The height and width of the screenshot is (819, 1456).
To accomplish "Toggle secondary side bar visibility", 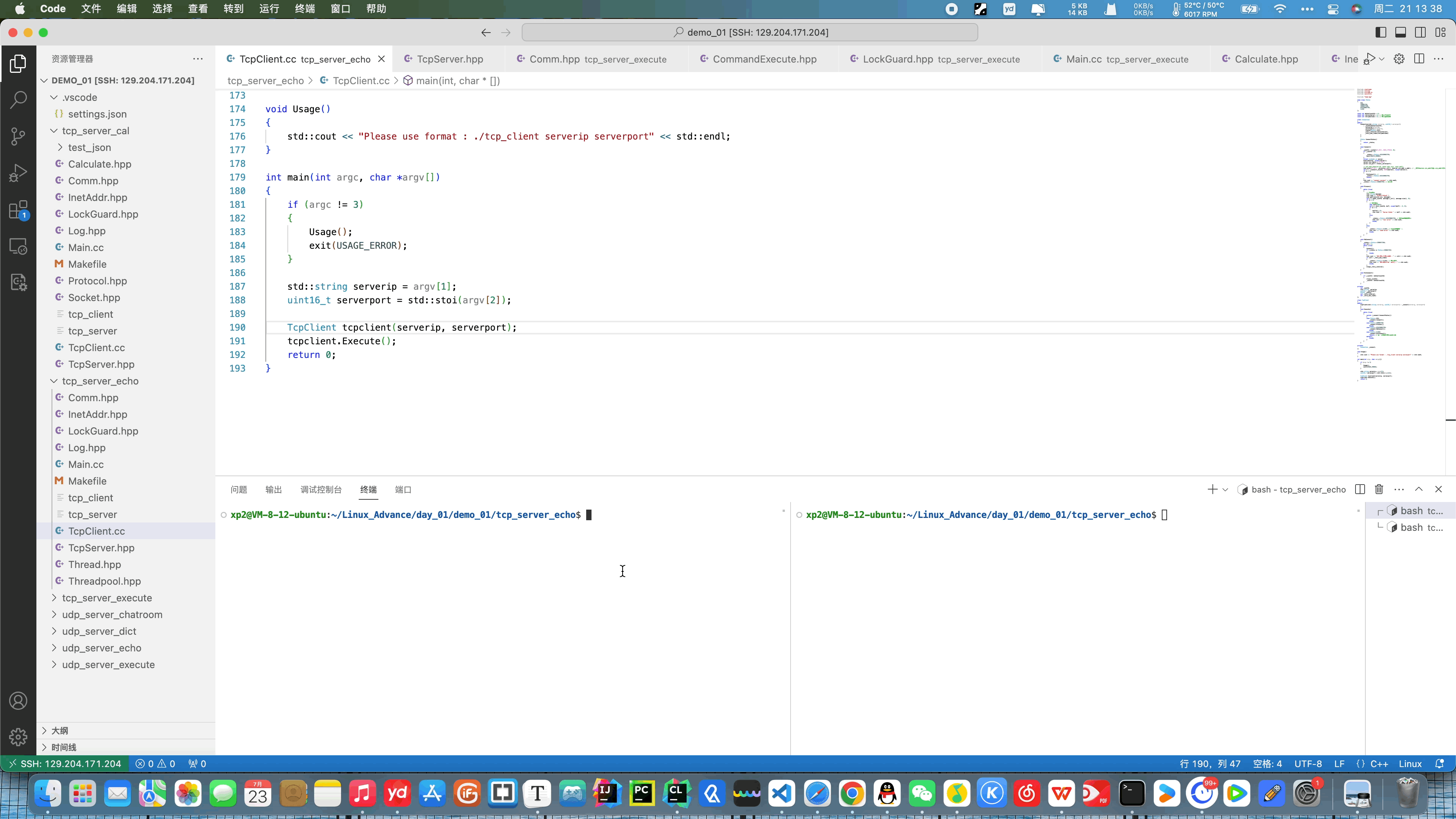I will pos(1420,32).
